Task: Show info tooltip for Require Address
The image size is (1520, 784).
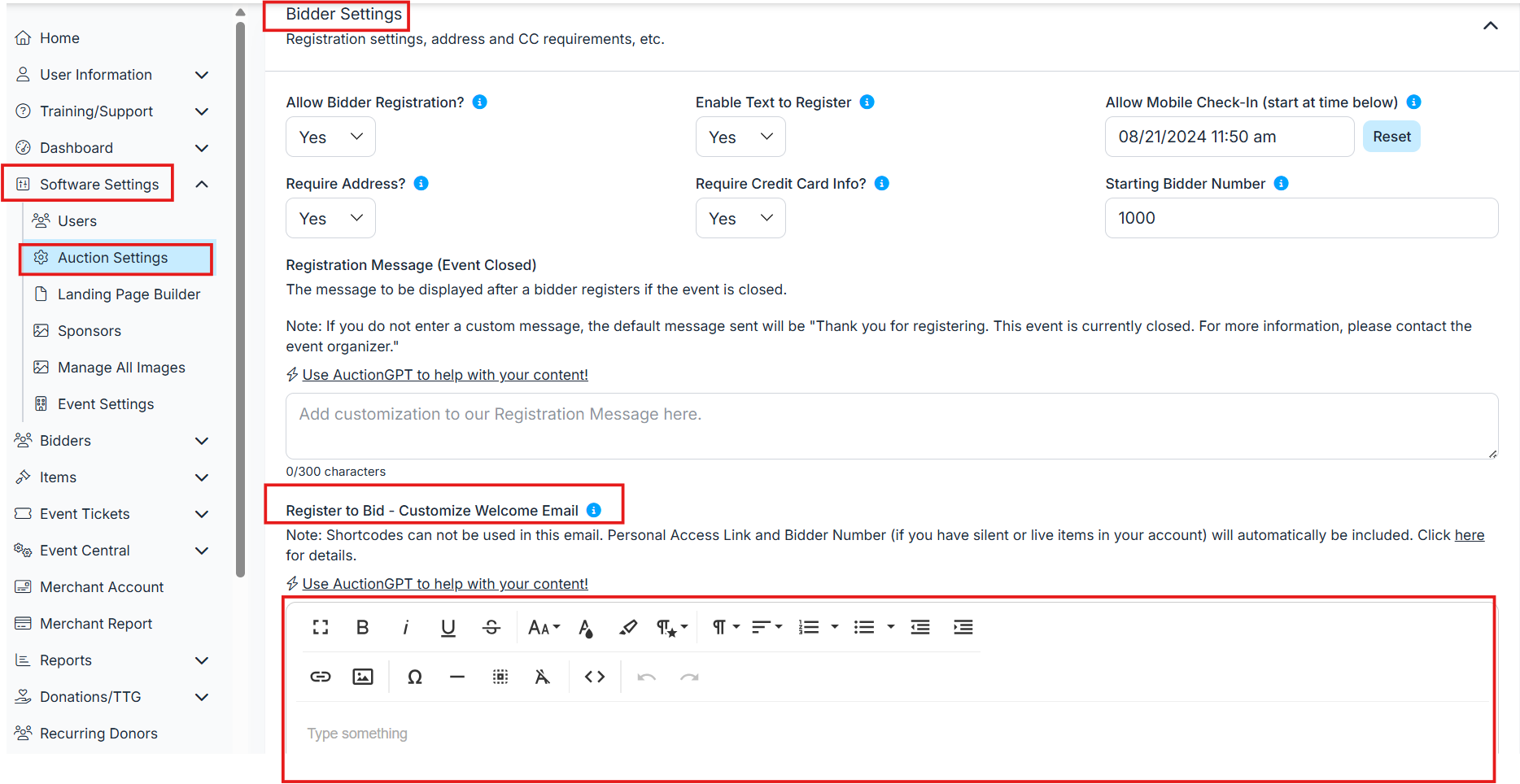Action: tap(421, 184)
